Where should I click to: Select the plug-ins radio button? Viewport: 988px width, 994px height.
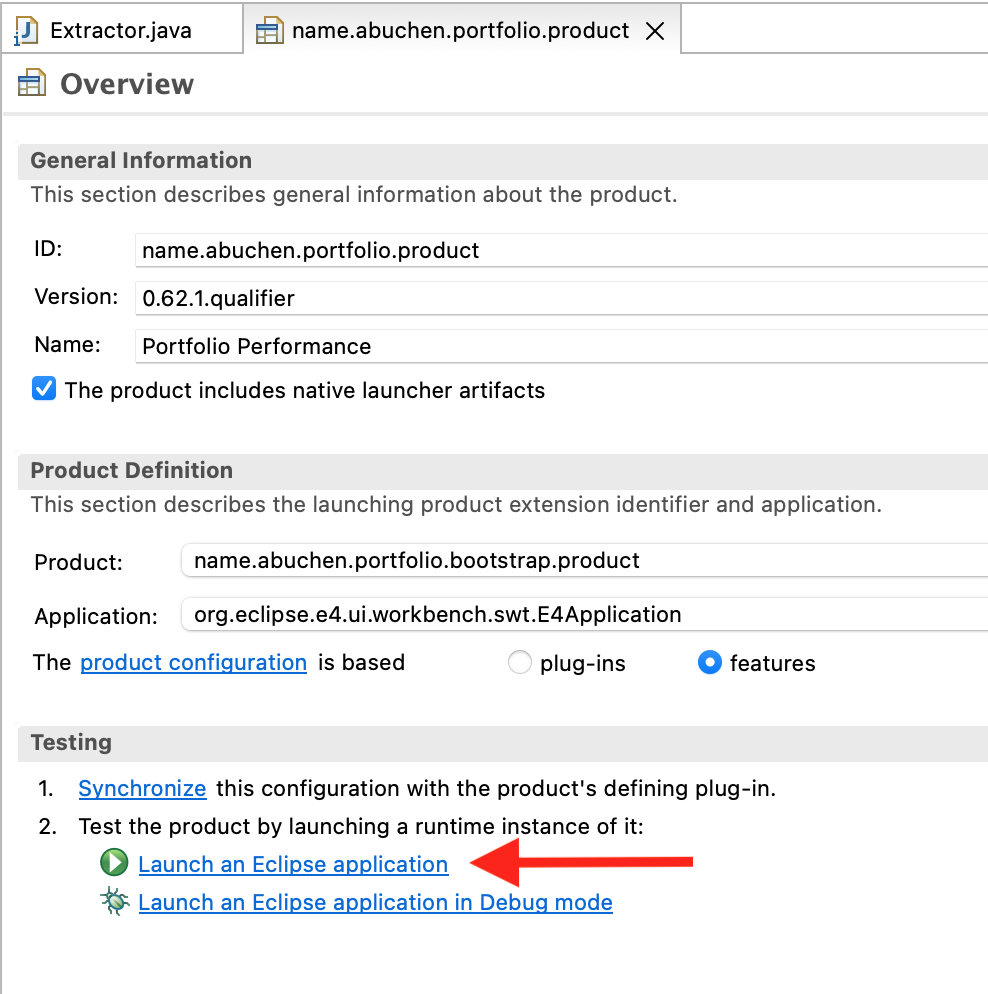pyautogui.click(x=520, y=663)
